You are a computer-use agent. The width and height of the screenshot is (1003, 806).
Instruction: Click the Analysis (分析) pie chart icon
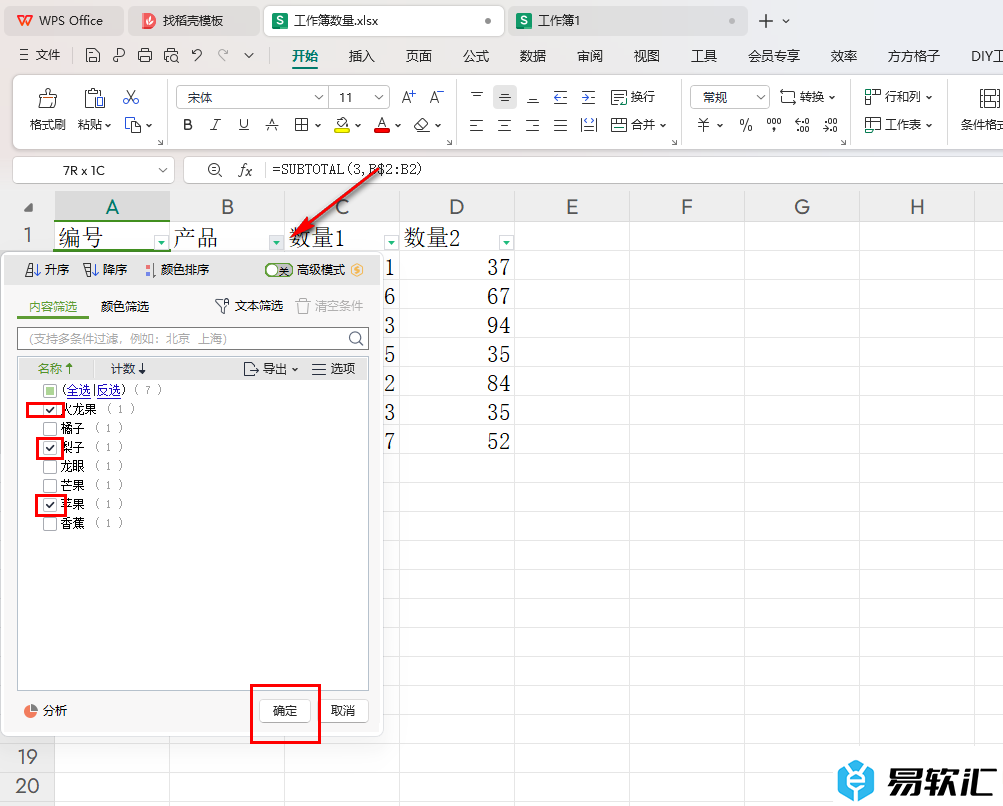point(30,711)
